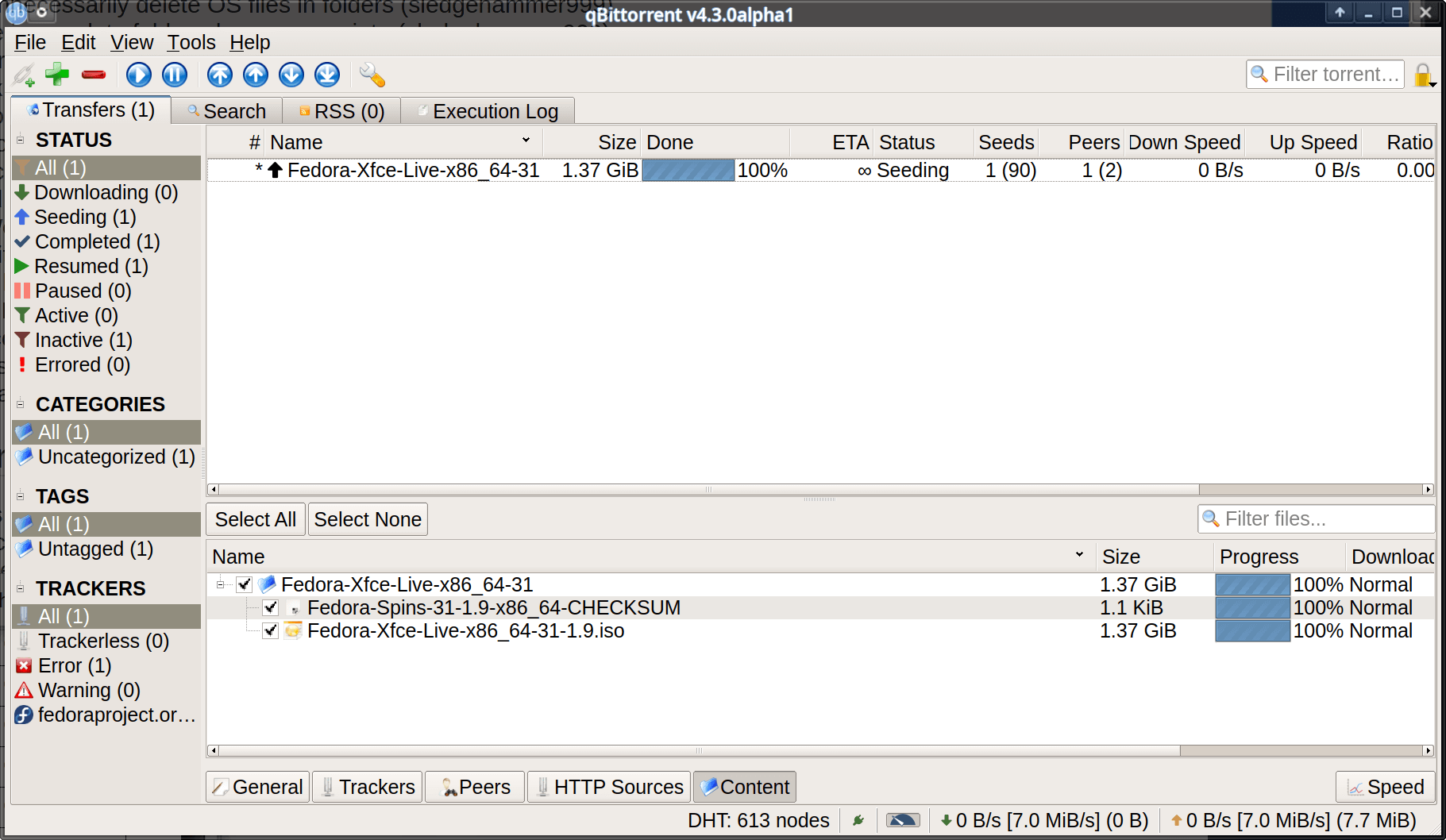Show the HTTP Sources tab
Image resolution: width=1446 pixels, height=840 pixels.
tap(609, 787)
